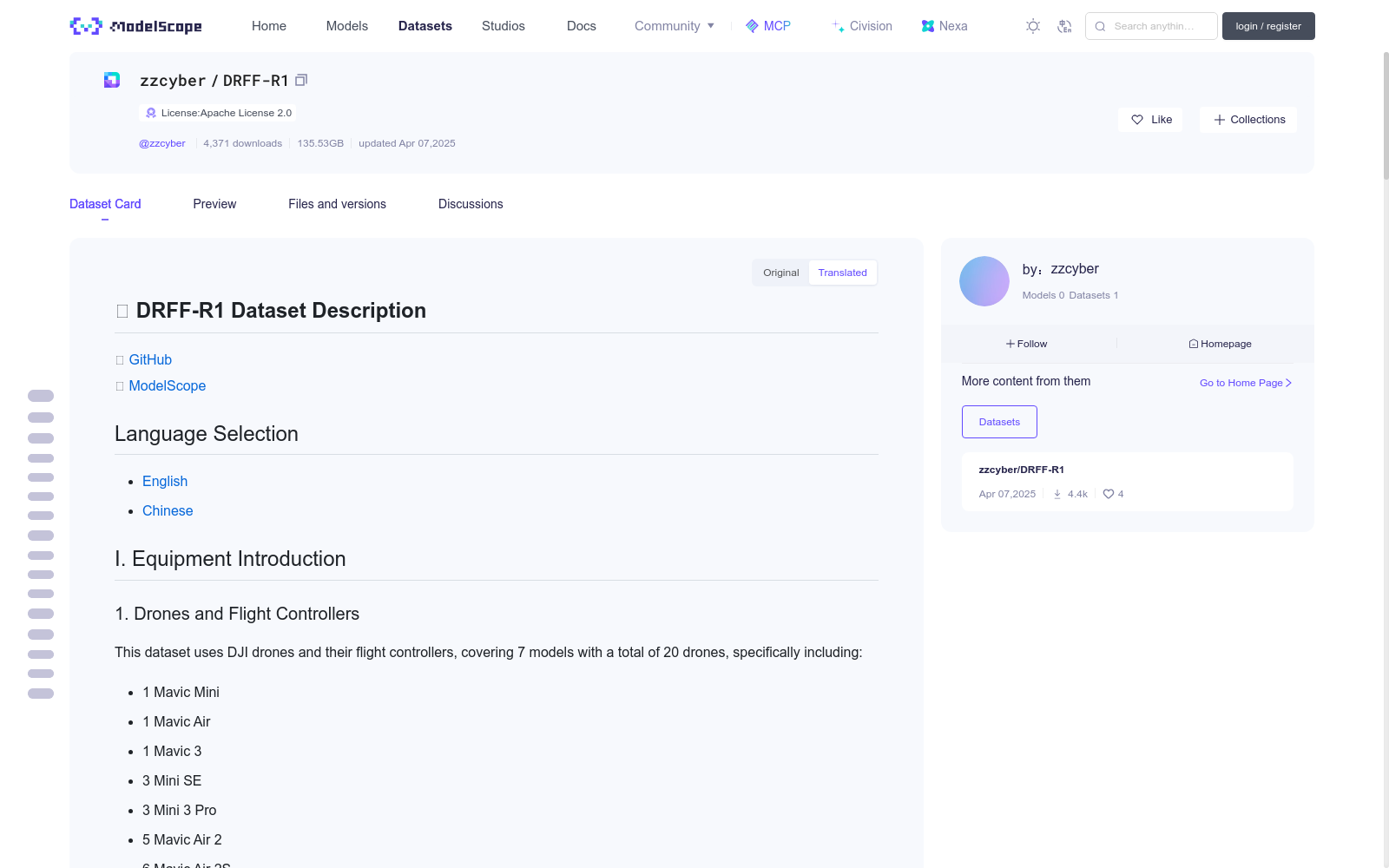Image resolution: width=1389 pixels, height=868 pixels.
Task: Switch to the Preview tab
Action: (214, 204)
